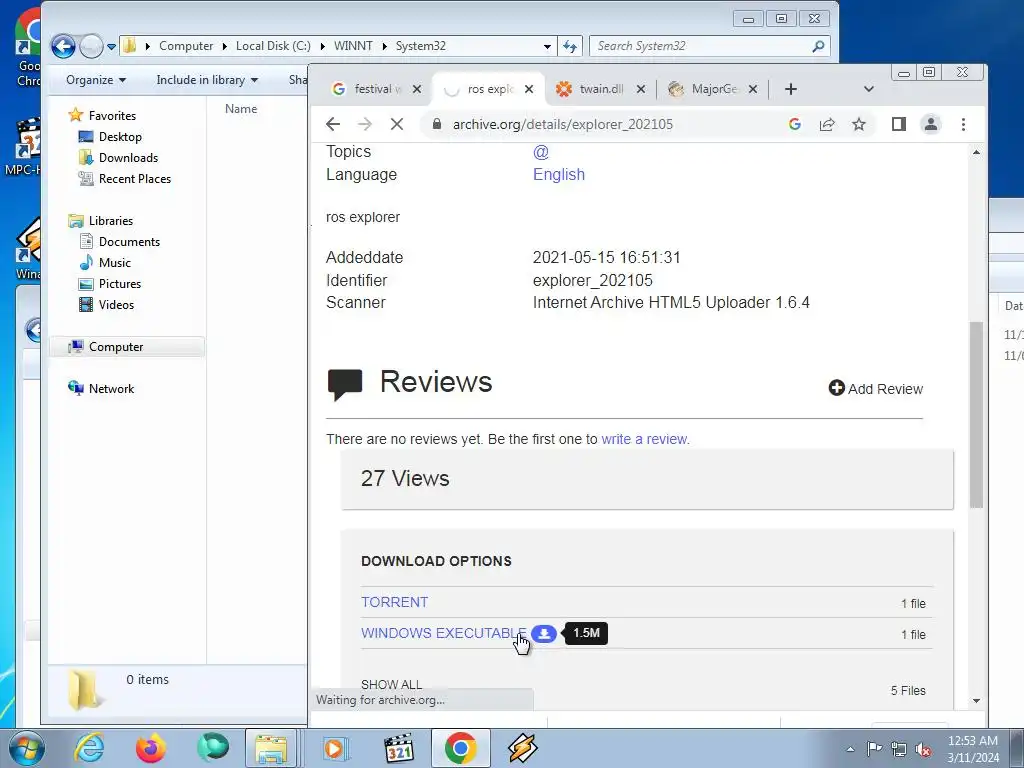
Task: Expand Chrome tab search chevron
Action: click(869, 89)
